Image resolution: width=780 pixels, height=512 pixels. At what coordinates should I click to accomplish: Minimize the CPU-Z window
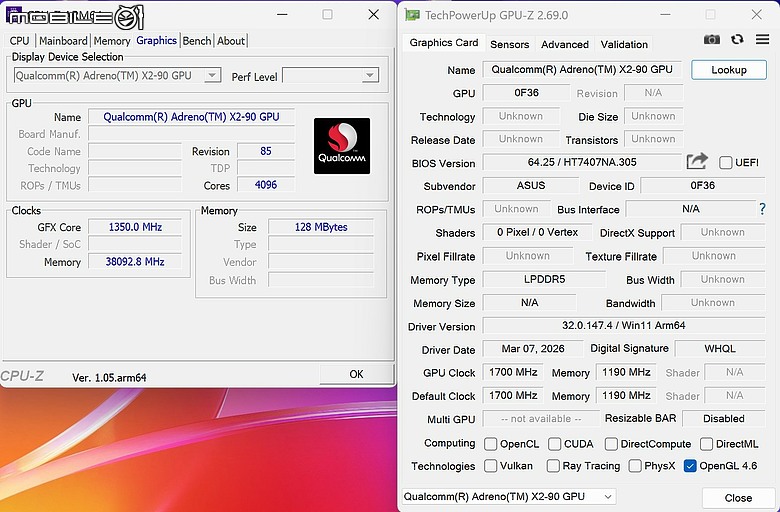tap(282, 14)
